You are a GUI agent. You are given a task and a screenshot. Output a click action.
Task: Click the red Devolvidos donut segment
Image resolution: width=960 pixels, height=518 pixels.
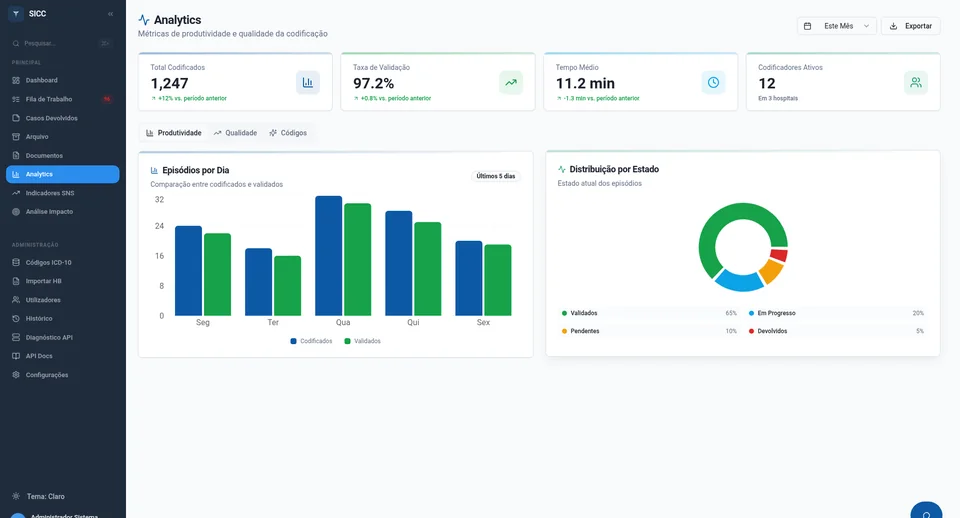coord(779,255)
